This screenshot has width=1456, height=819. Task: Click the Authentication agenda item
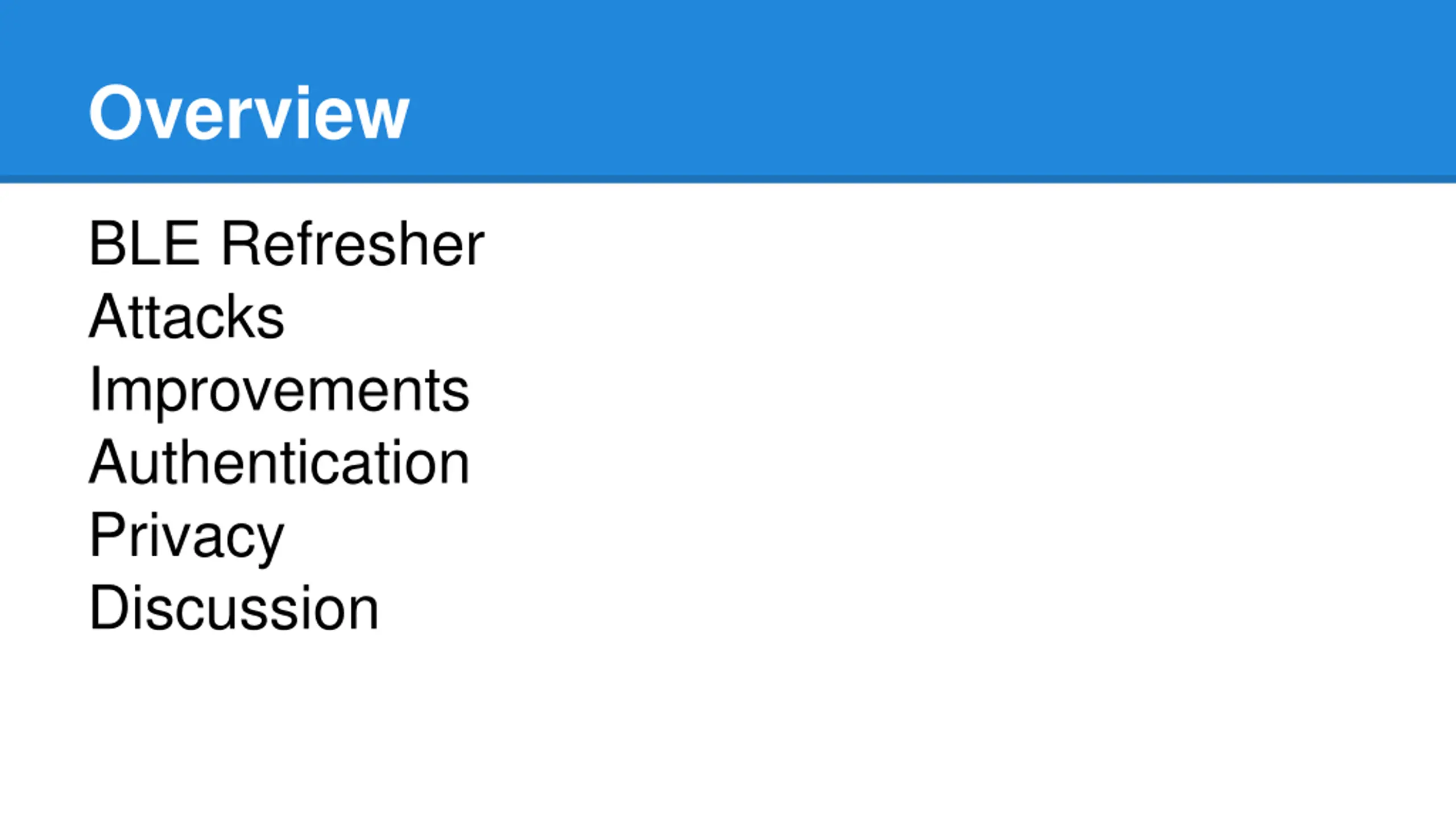tap(279, 462)
